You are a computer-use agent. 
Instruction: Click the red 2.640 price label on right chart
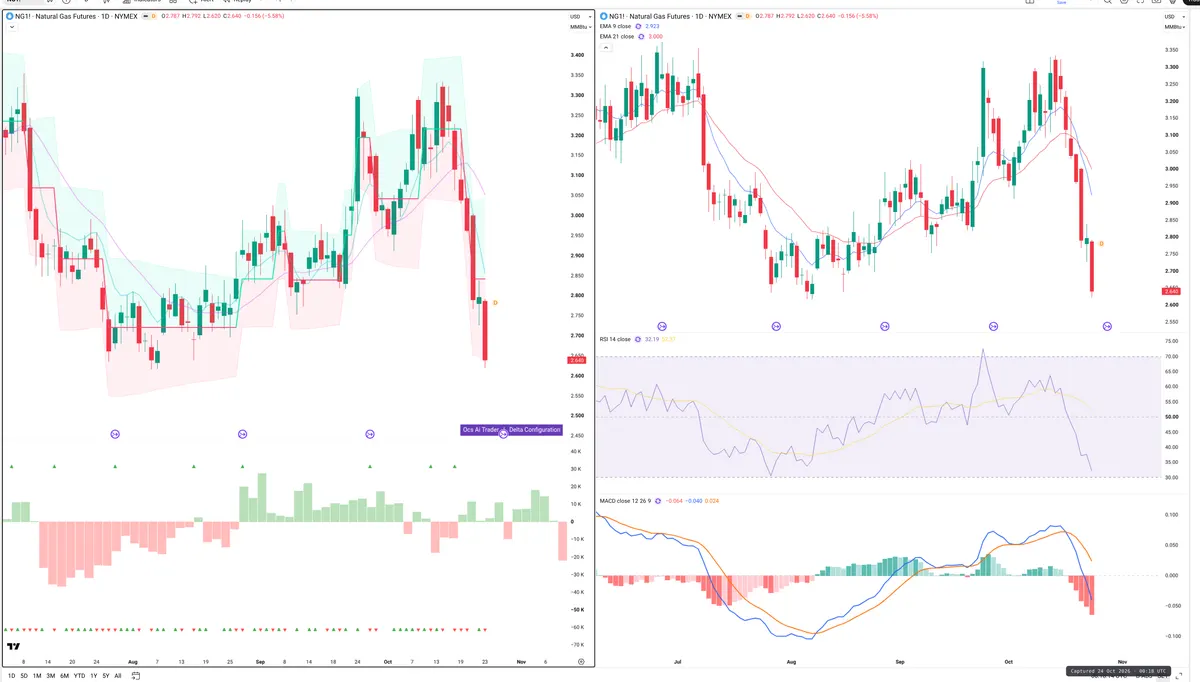tap(1172, 291)
